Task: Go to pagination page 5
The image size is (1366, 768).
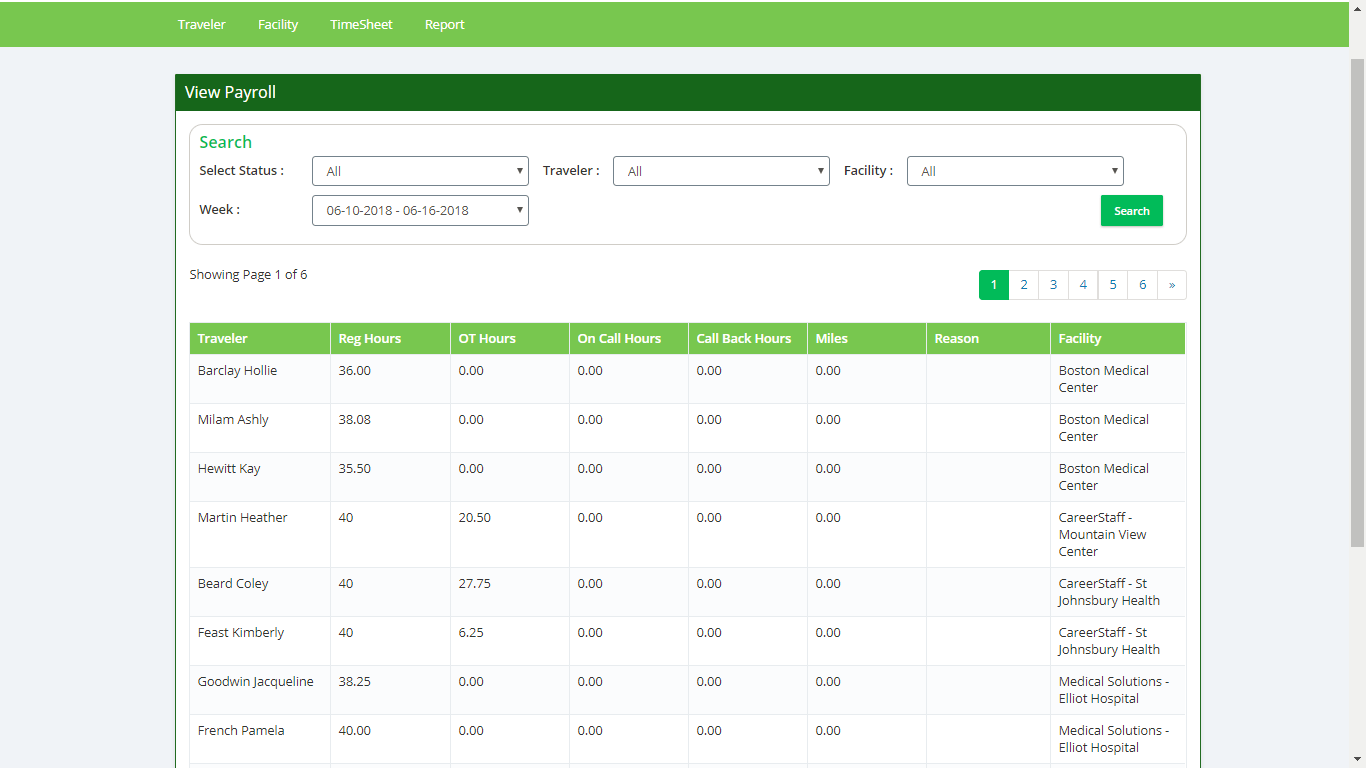Action: pyautogui.click(x=1112, y=285)
